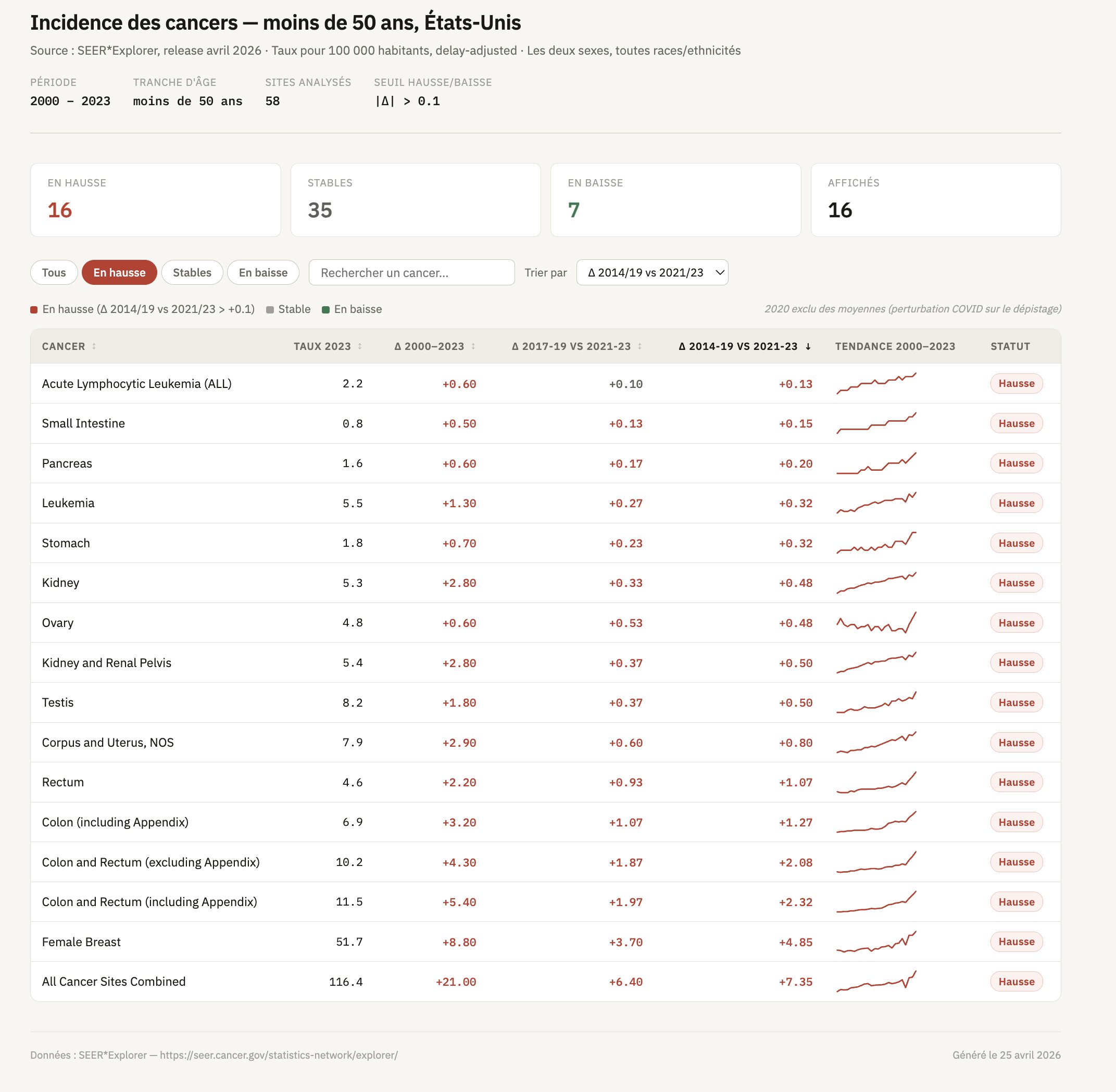The image size is (1116, 1092).
Task: Click the red En hausse legend swatch
Action: 34,310
